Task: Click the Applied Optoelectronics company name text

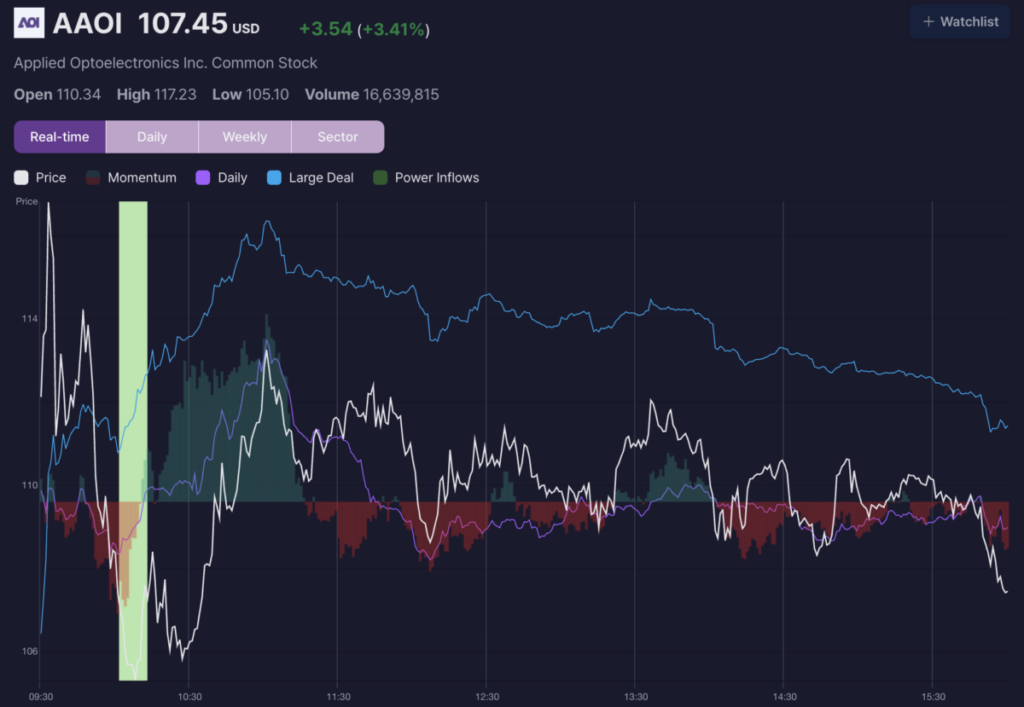Action: (165, 63)
